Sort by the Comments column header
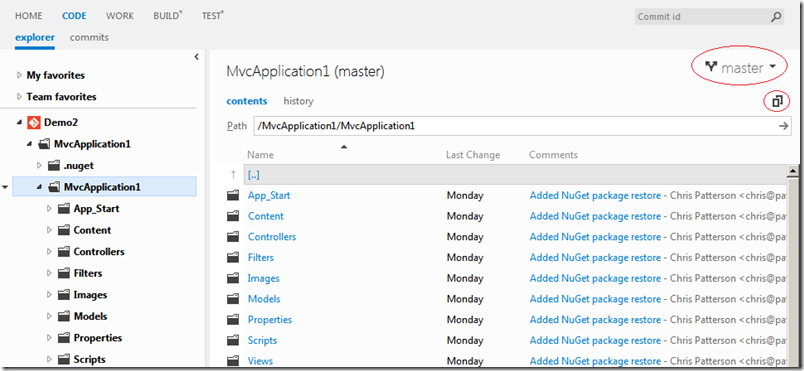 [x=553, y=155]
